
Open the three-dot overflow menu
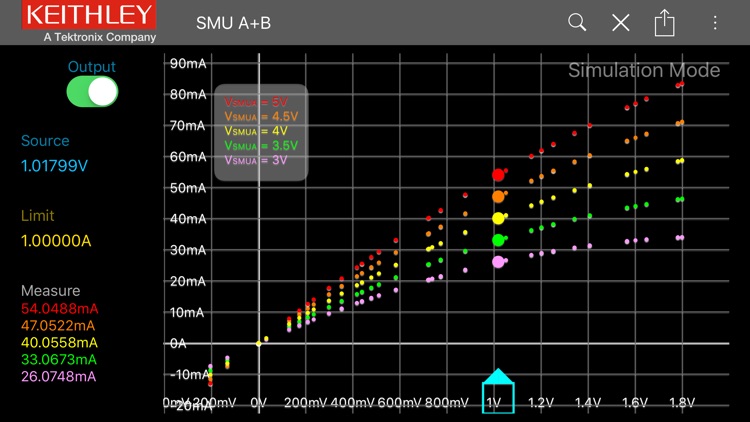(x=715, y=22)
